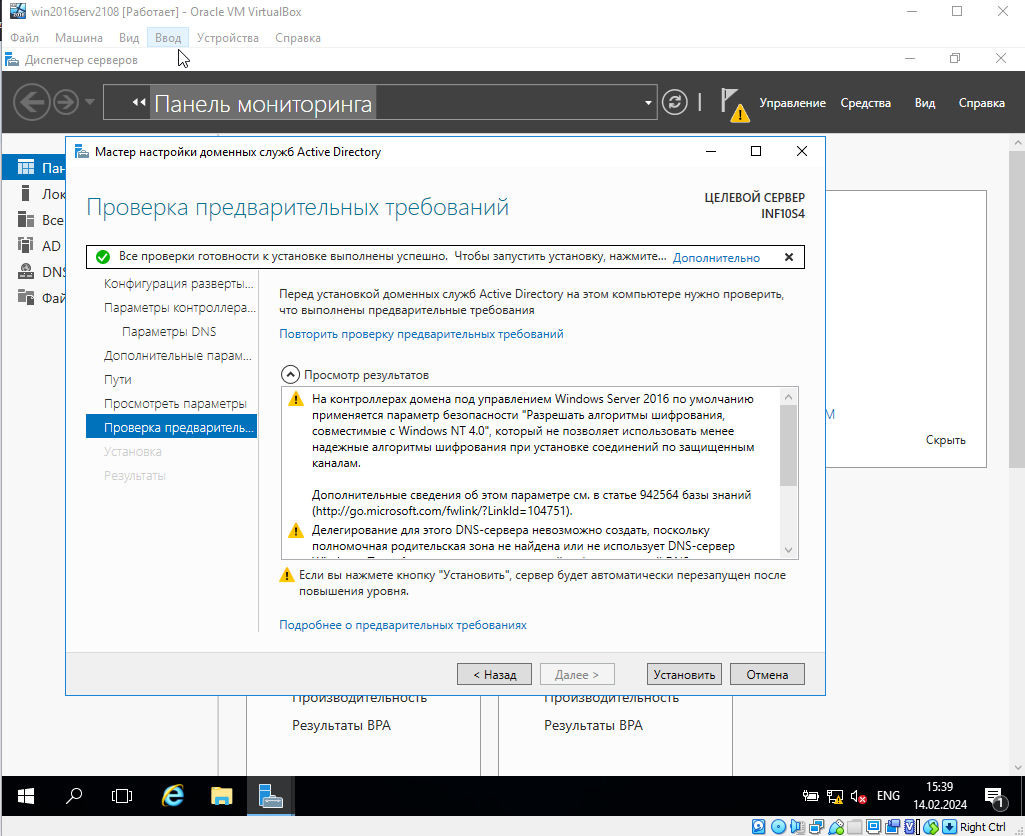1025x836 pixels.
Task: Dismiss the success notification bar
Action: [789, 257]
